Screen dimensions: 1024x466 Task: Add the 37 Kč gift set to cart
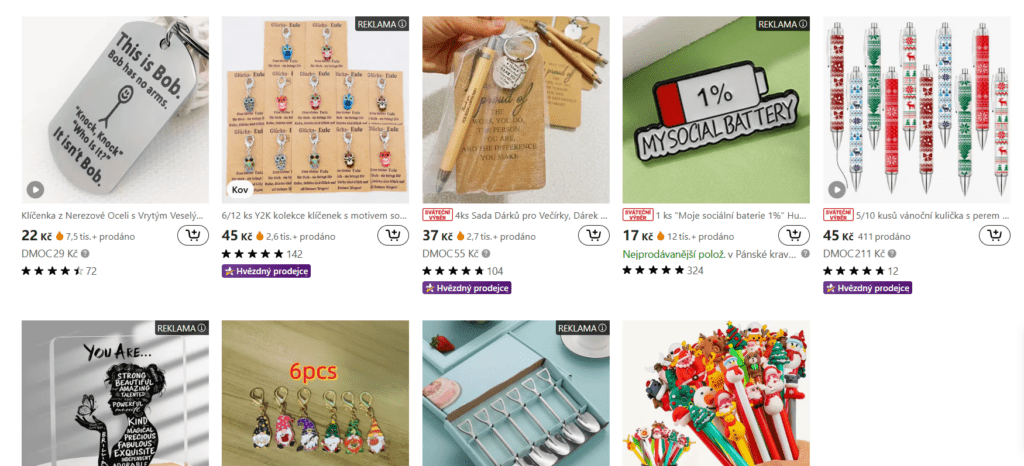pyautogui.click(x=594, y=236)
